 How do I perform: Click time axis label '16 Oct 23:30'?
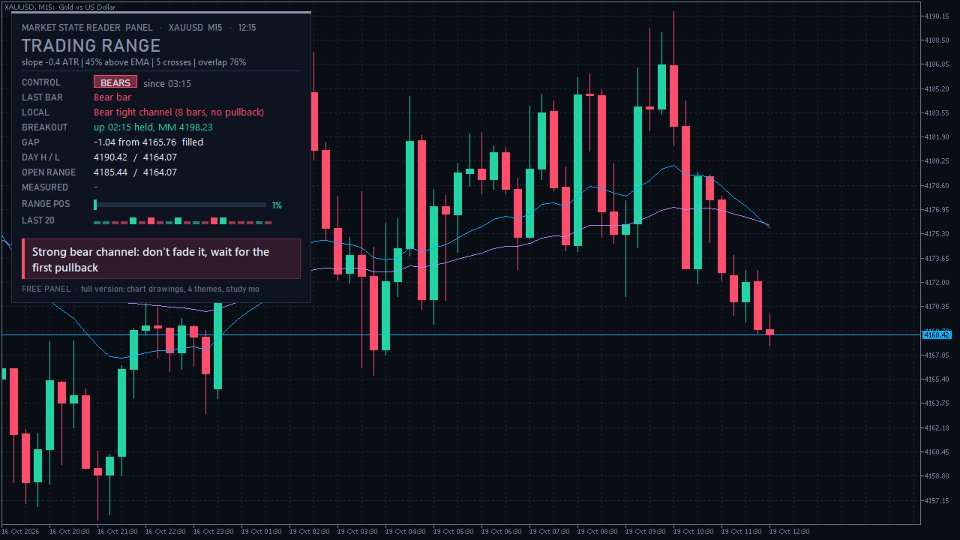point(213,531)
